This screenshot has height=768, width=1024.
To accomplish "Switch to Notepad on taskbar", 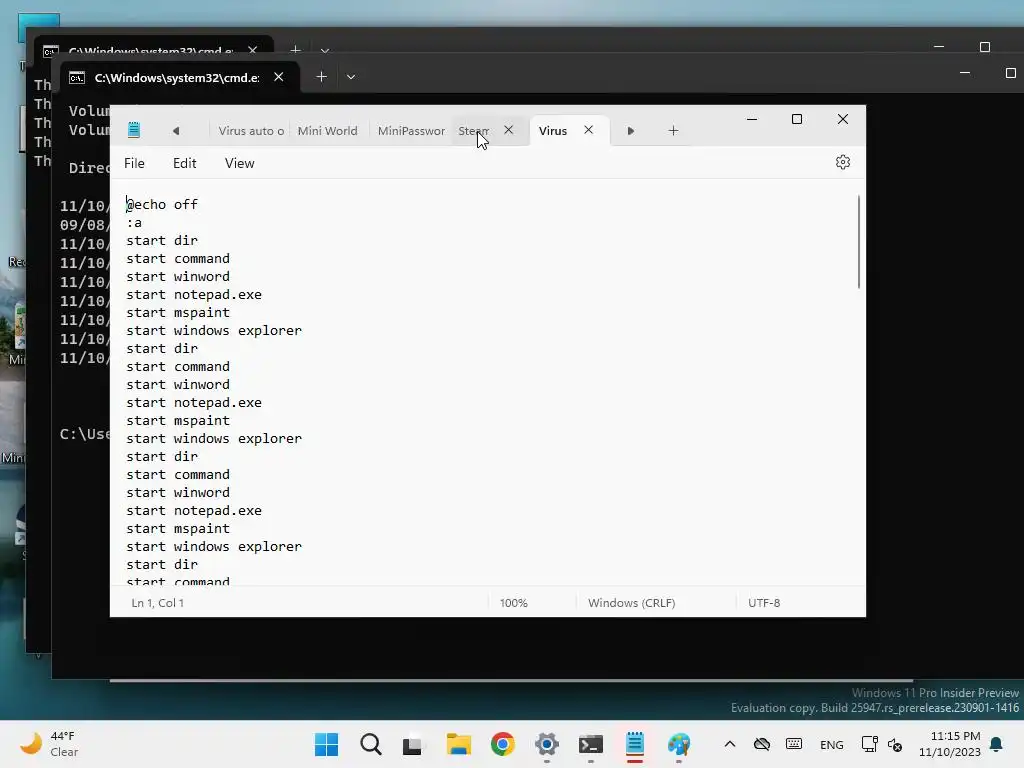I will pos(635,744).
